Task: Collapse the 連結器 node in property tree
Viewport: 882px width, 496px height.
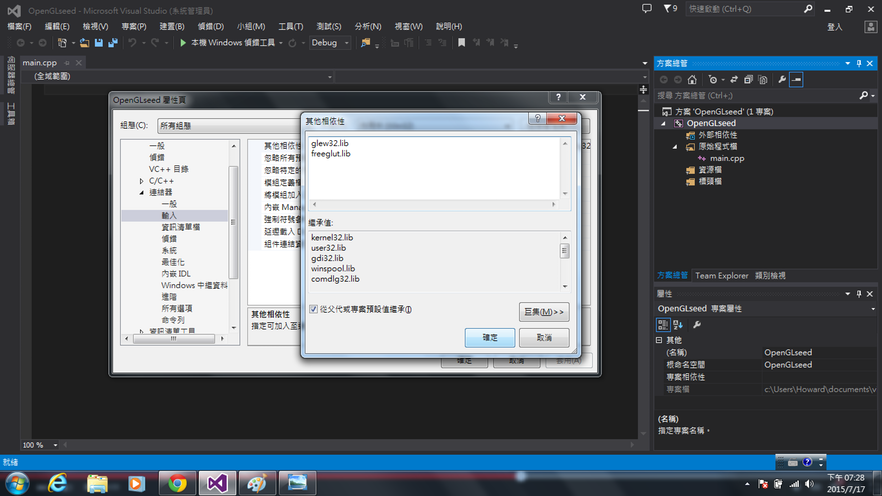Action: (141, 192)
